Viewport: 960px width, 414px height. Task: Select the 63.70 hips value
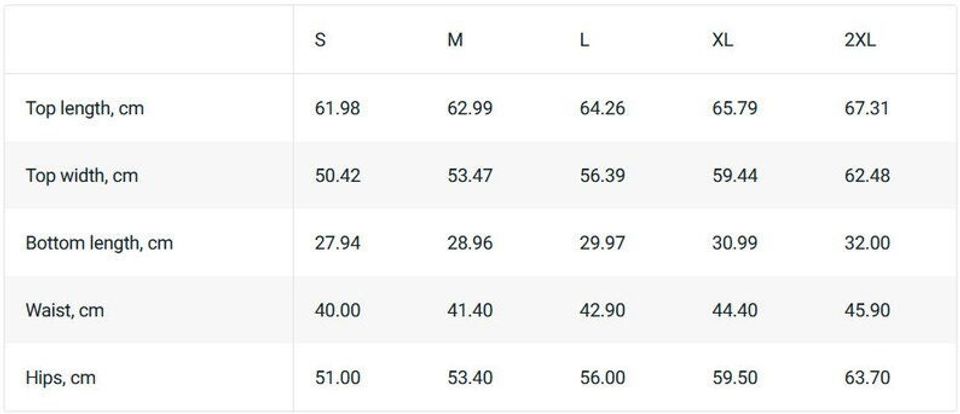(x=867, y=378)
